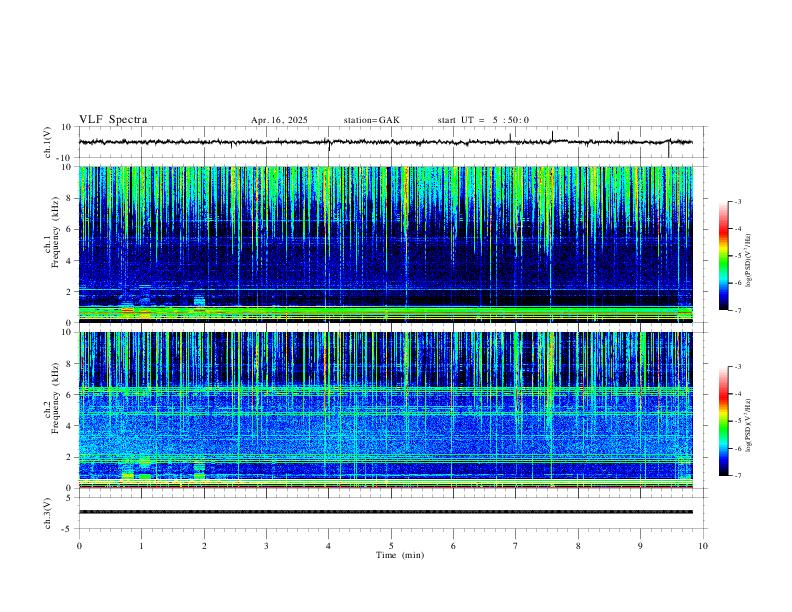This screenshot has height=612, width=792.
Task: Click the 'VLF Spectra' title text
Action: click(113, 120)
